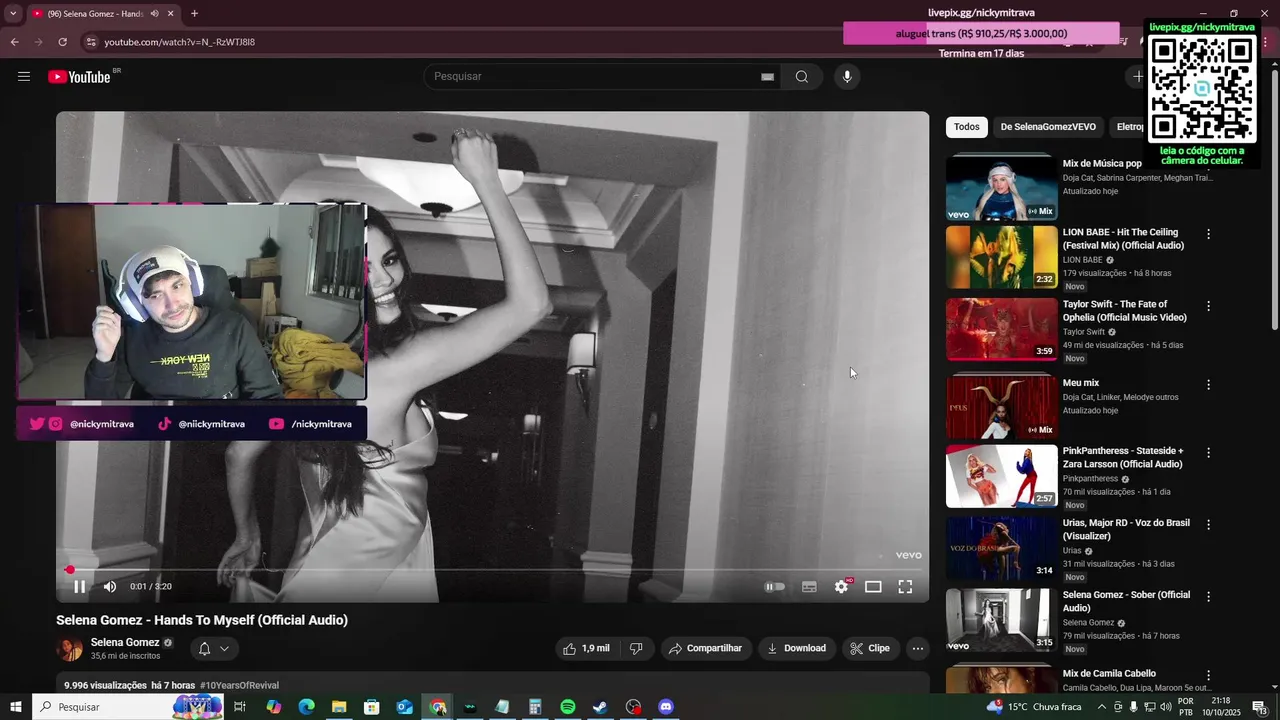Image resolution: width=1280 pixels, height=720 pixels.
Task: Open more actions ellipsis under video
Action: click(x=918, y=648)
